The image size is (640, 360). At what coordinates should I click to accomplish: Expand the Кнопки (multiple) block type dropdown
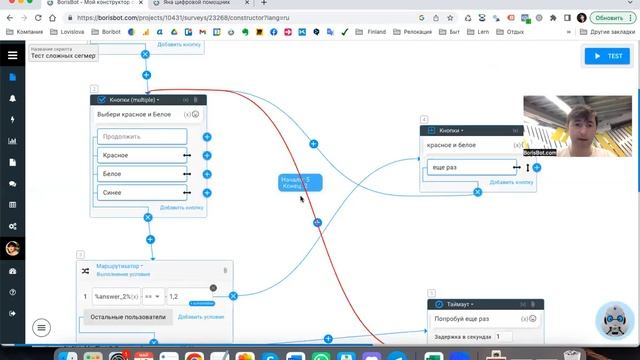[x=134, y=100]
